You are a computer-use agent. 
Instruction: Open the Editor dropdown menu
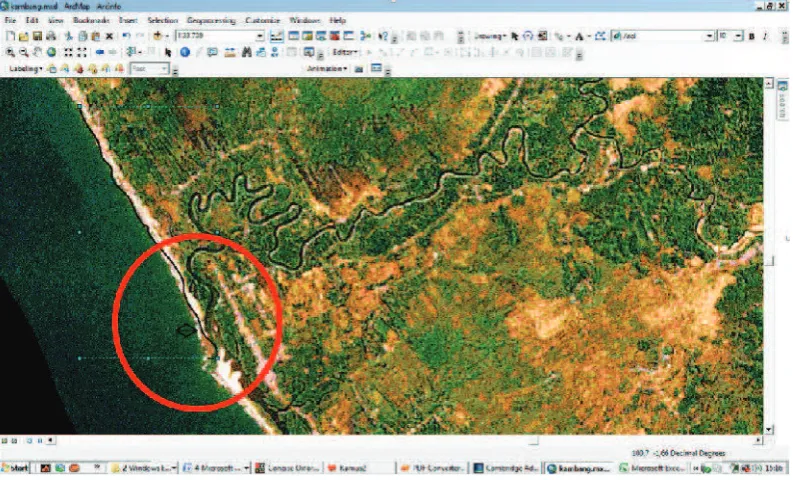345,53
